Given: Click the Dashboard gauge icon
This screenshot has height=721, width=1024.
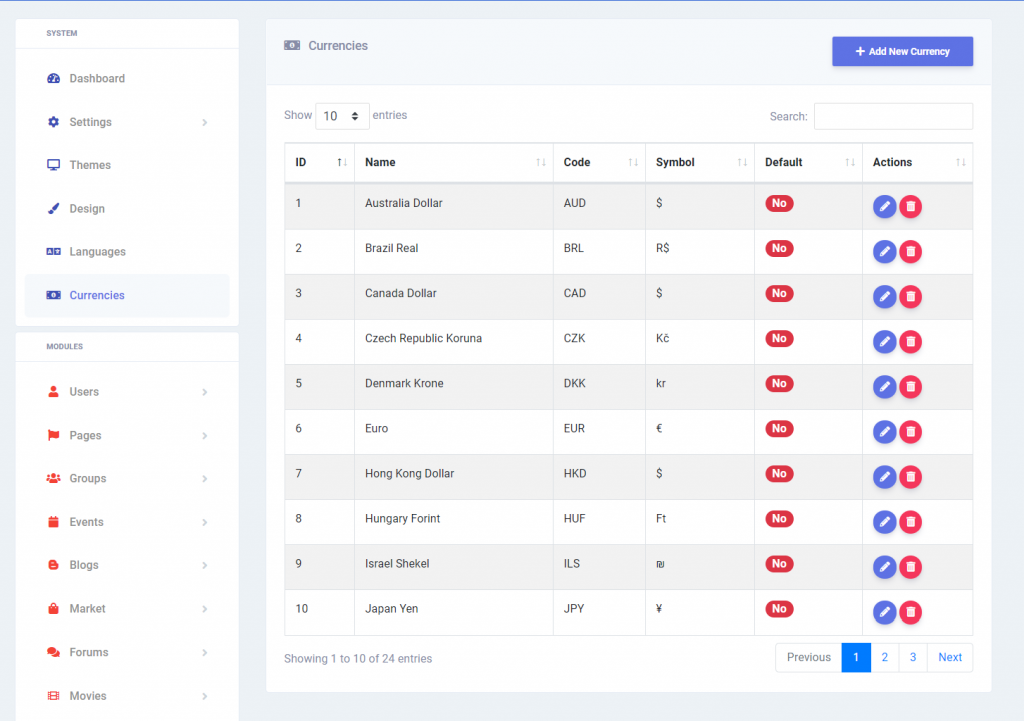Looking at the screenshot, I should 54,78.
